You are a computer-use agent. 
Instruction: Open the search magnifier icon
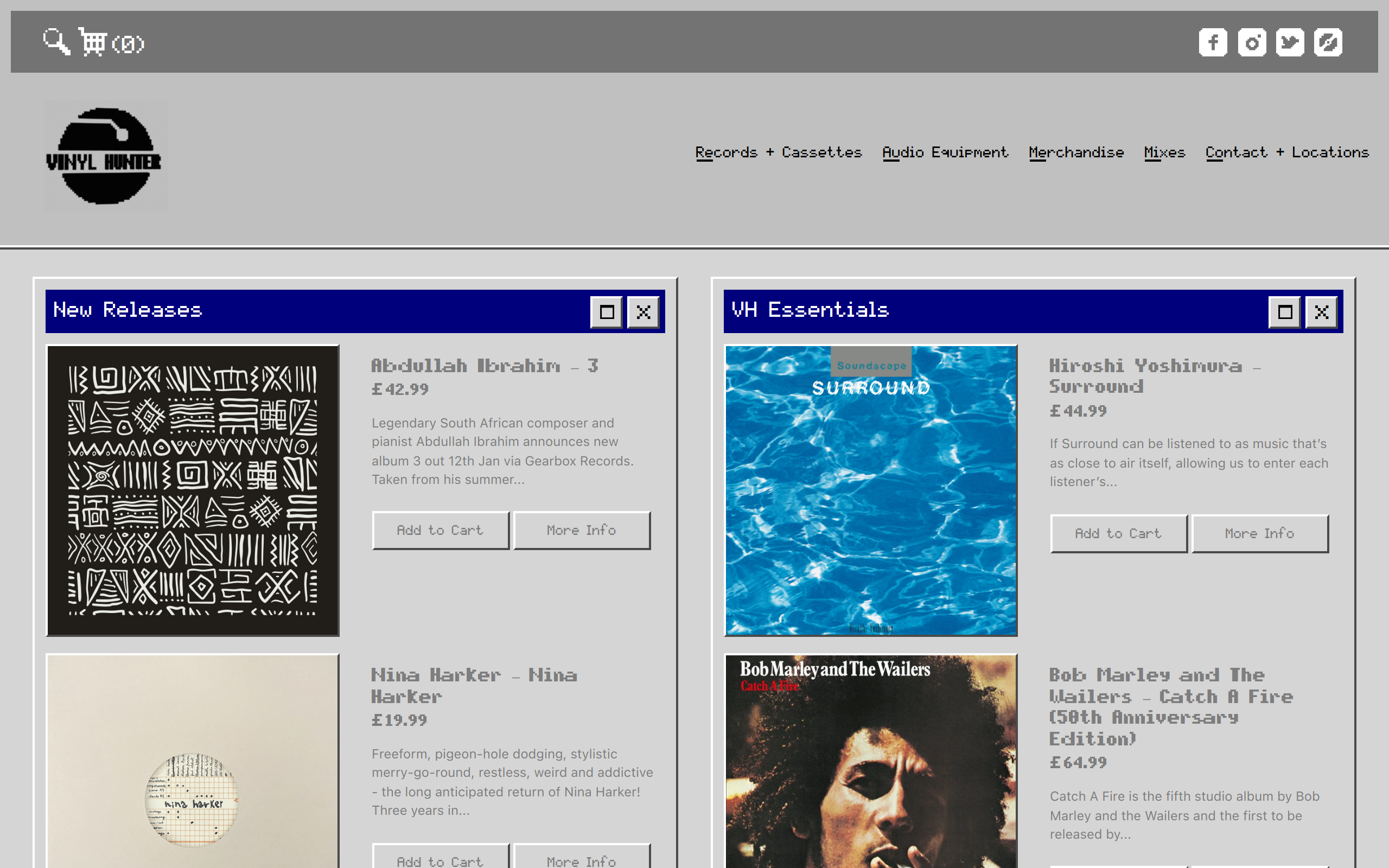(x=56, y=42)
